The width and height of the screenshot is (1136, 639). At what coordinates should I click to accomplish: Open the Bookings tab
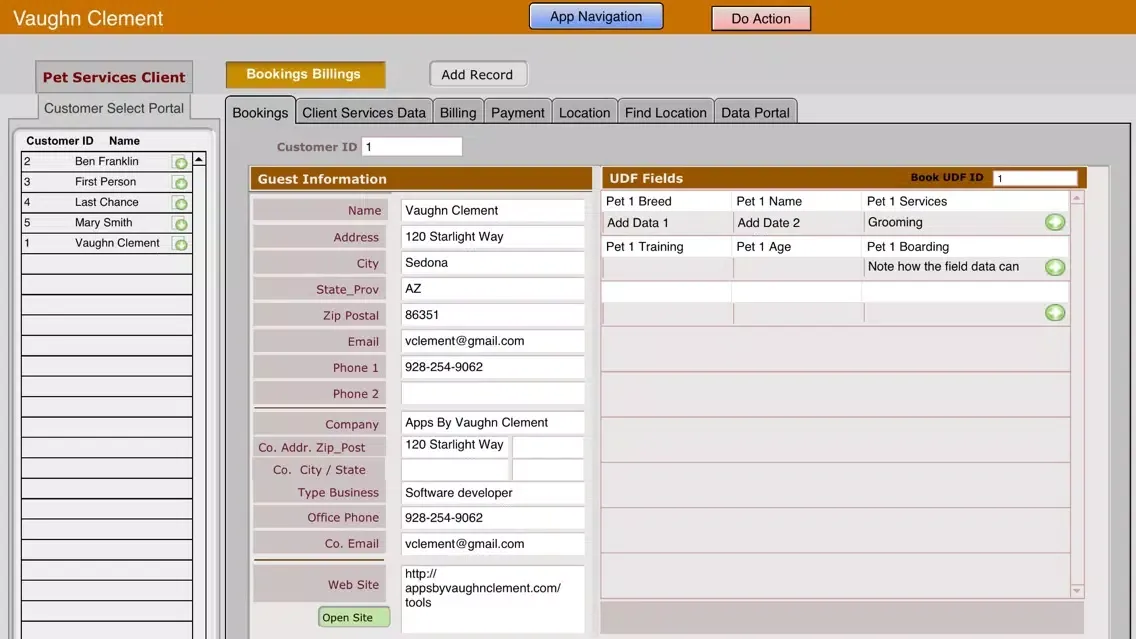(260, 112)
